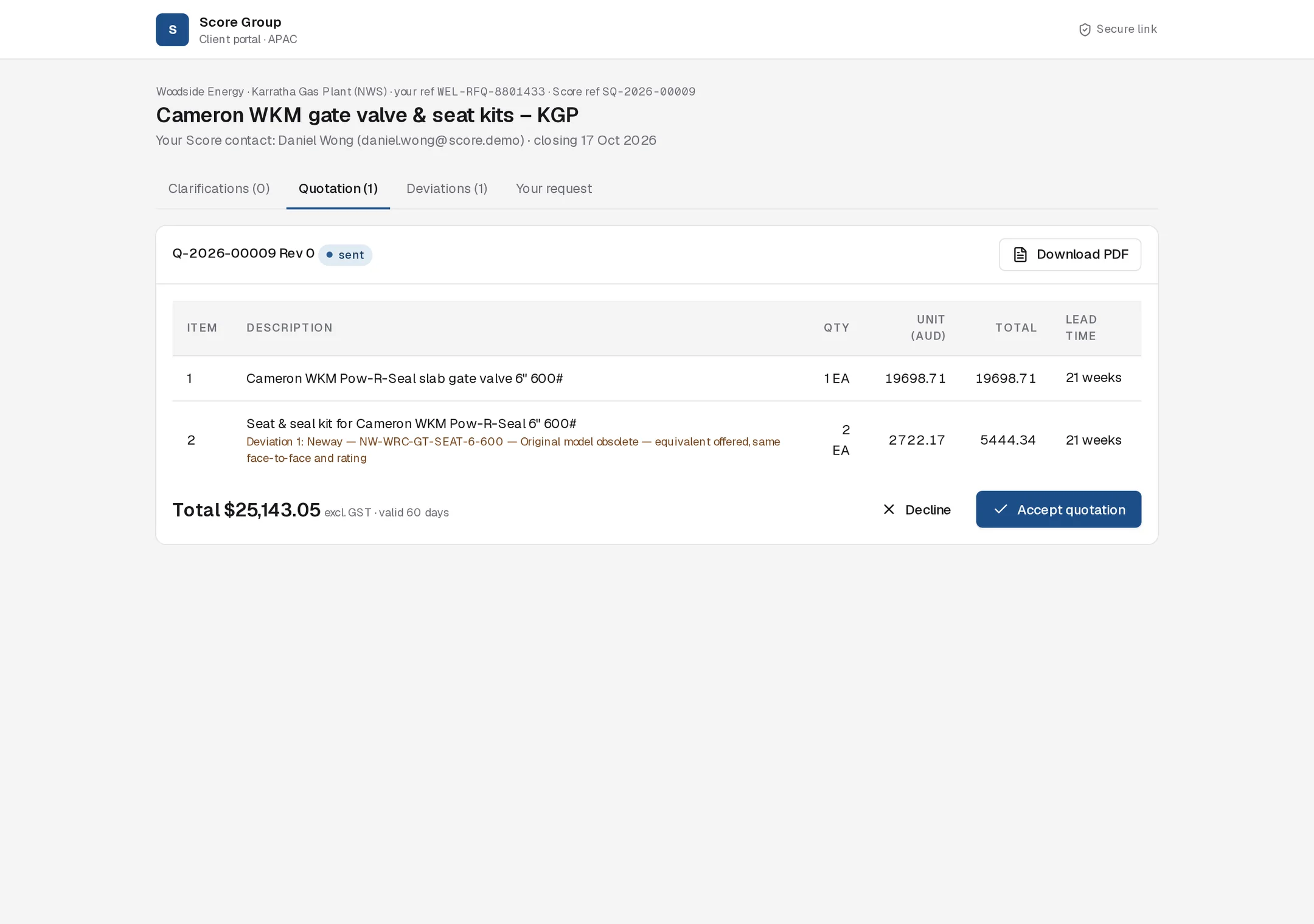Click the Score Group S logo
The image size is (1314, 924).
coord(172,30)
